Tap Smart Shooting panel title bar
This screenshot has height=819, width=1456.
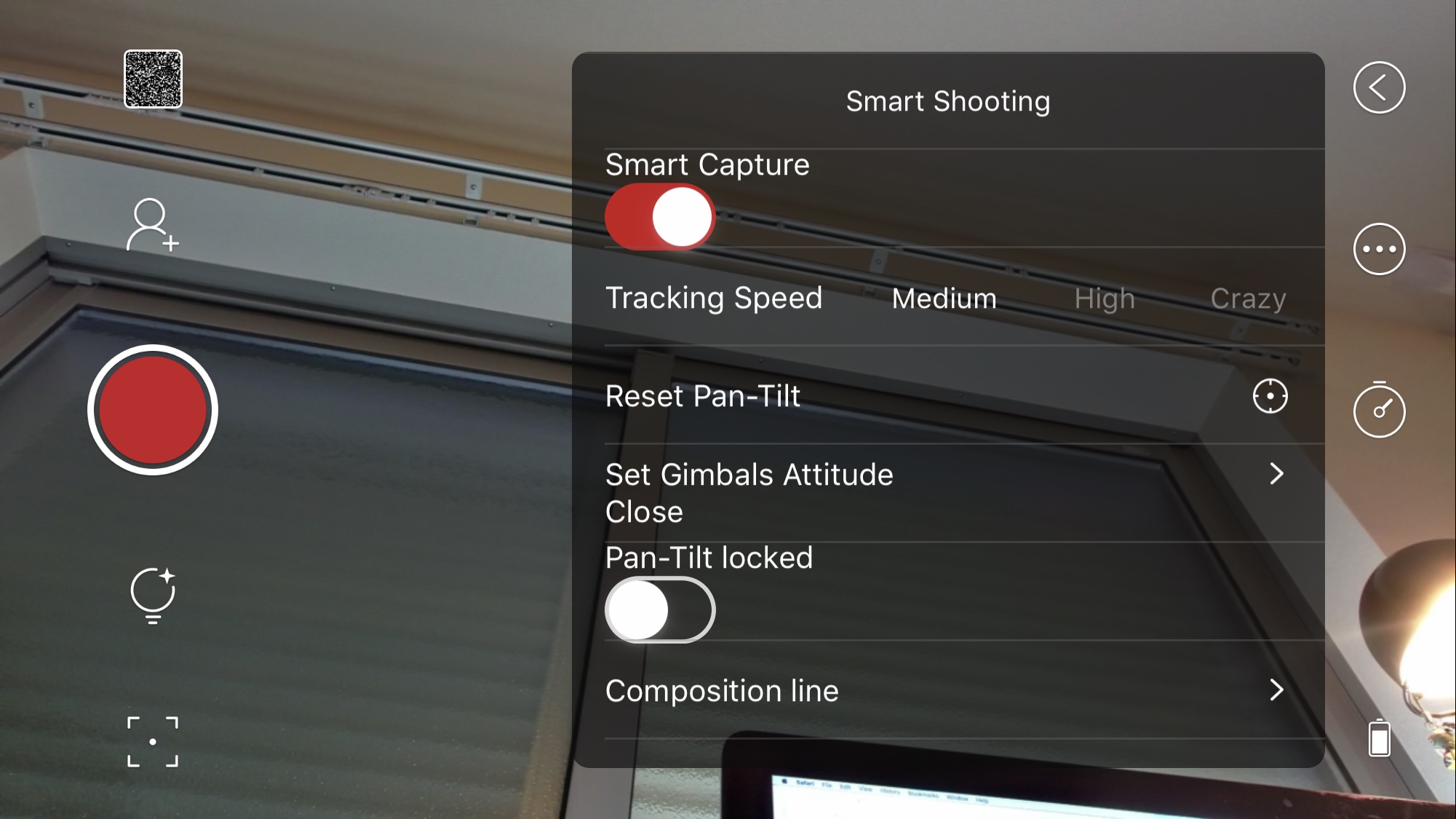[948, 101]
